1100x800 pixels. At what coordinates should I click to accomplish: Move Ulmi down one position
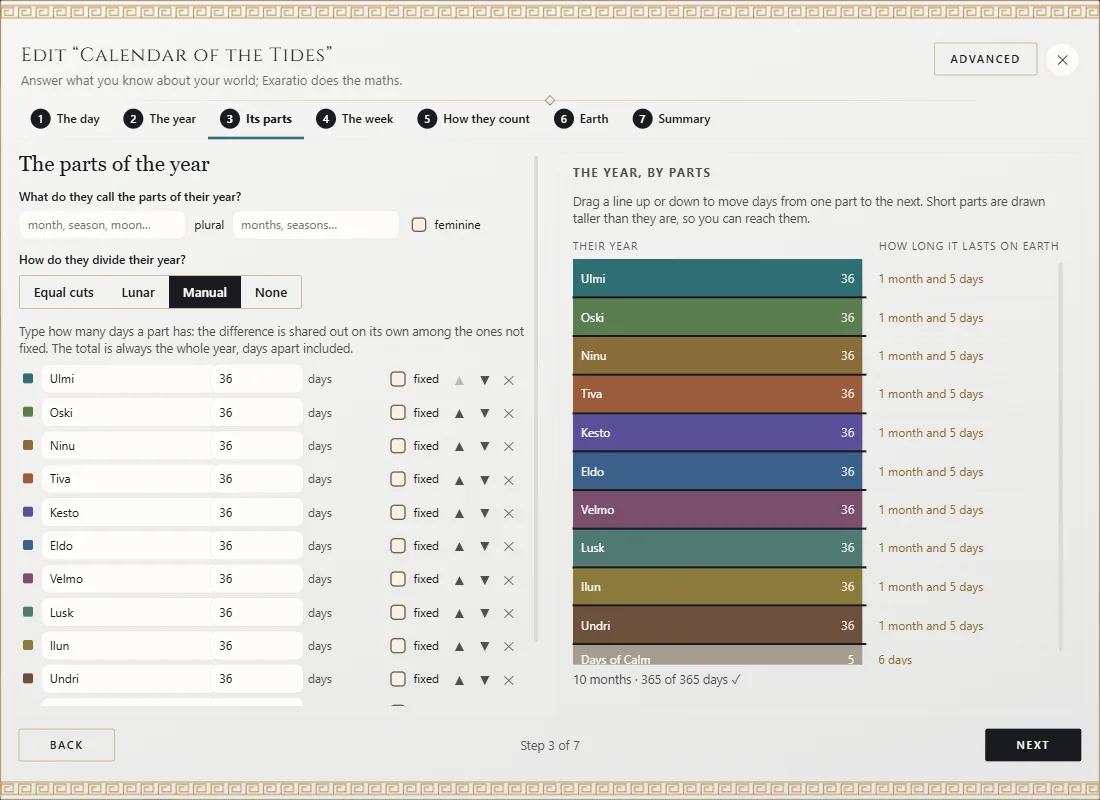point(485,380)
